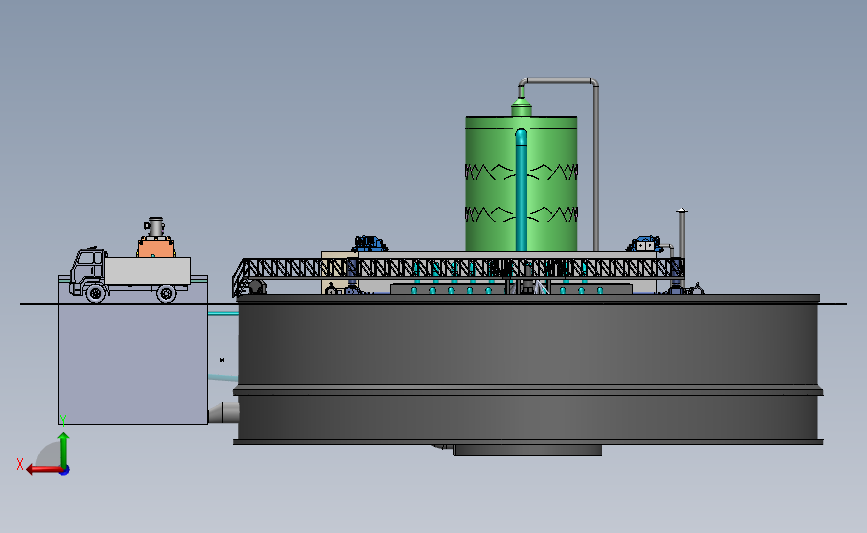Viewport: 867px width, 533px height.
Task: Pick the truck's front wheel
Action: point(96,293)
